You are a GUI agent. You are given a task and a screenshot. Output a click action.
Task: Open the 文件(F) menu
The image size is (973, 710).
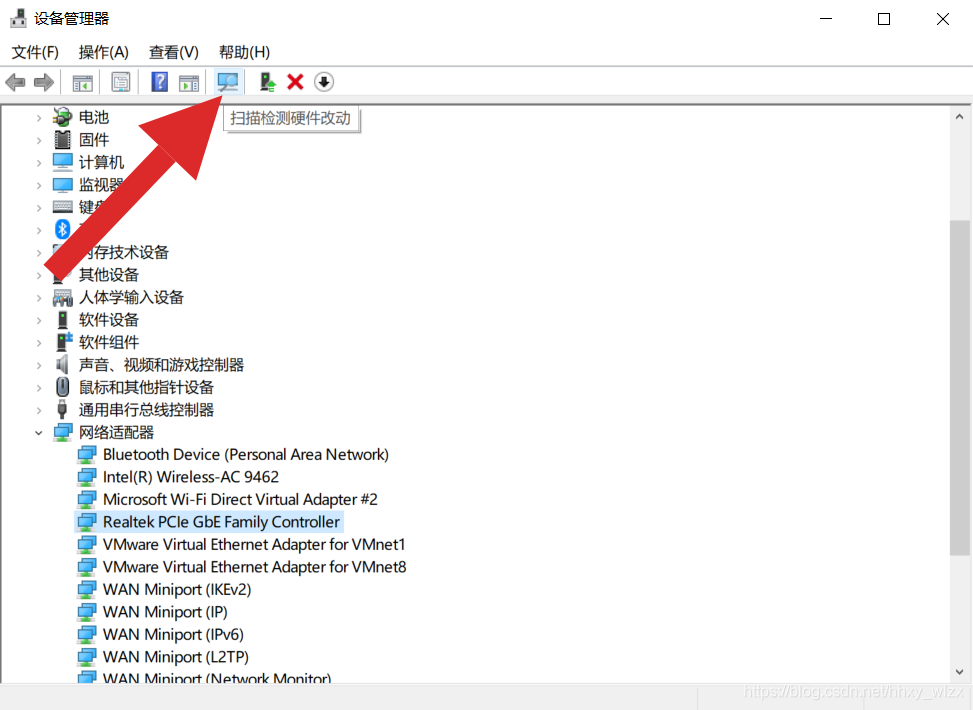point(35,52)
